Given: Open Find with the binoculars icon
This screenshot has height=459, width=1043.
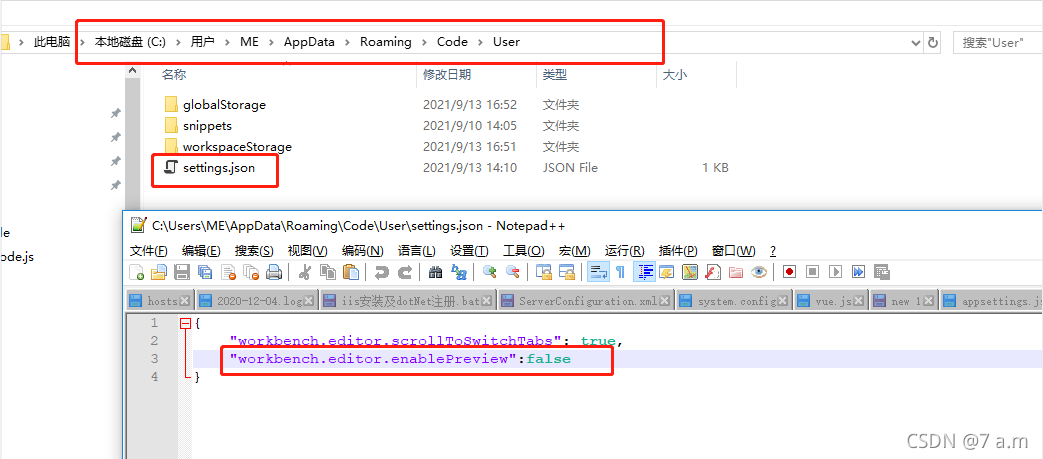Looking at the screenshot, I should click(x=436, y=271).
